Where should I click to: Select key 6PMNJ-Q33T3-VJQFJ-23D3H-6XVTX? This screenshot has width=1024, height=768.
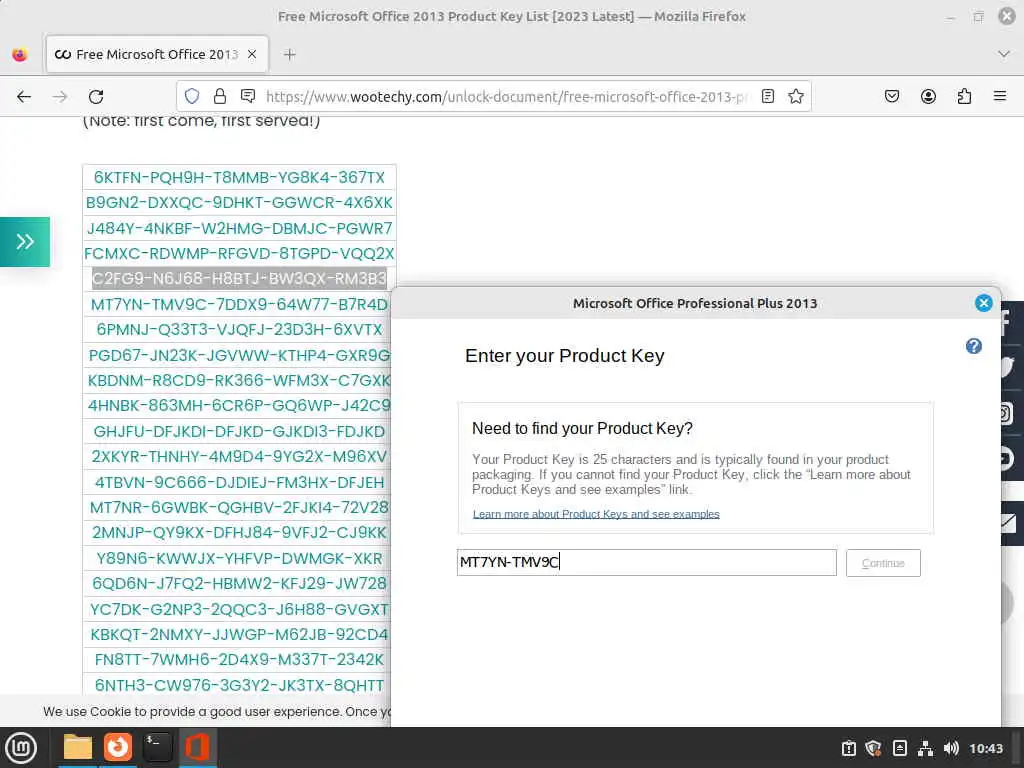point(239,329)
